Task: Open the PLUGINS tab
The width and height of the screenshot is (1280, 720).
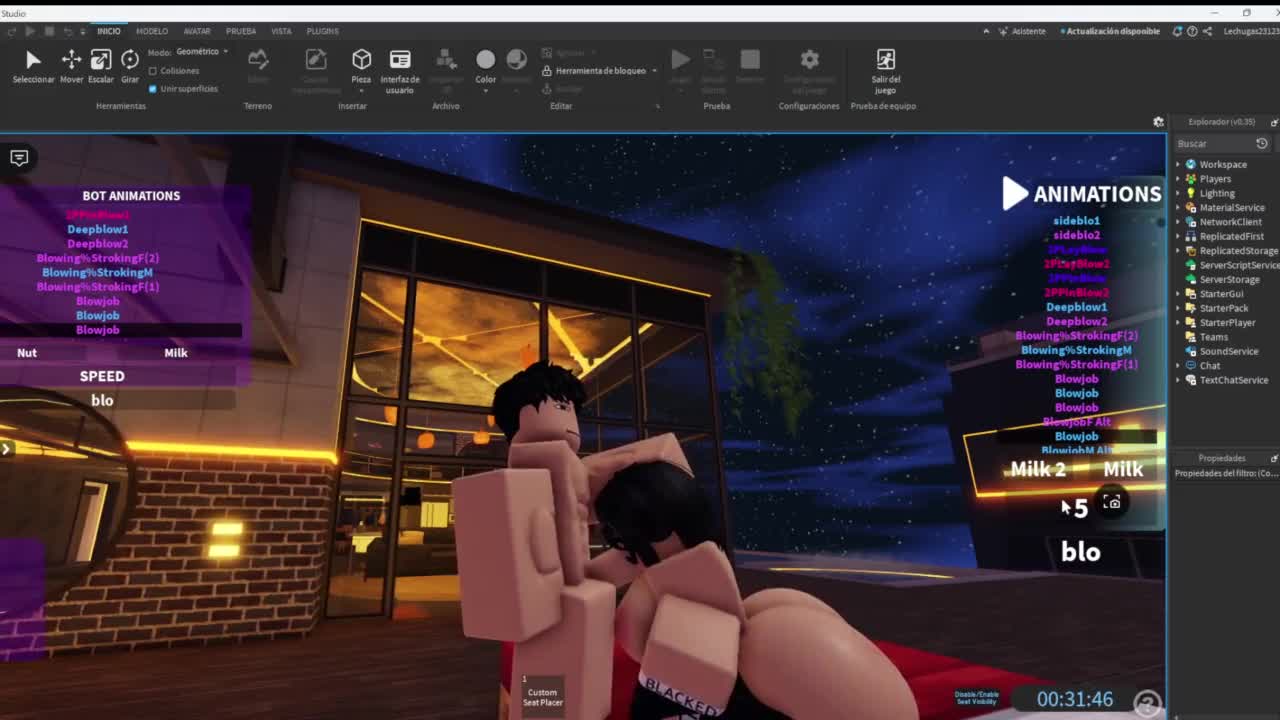Action: coord(322,31)
